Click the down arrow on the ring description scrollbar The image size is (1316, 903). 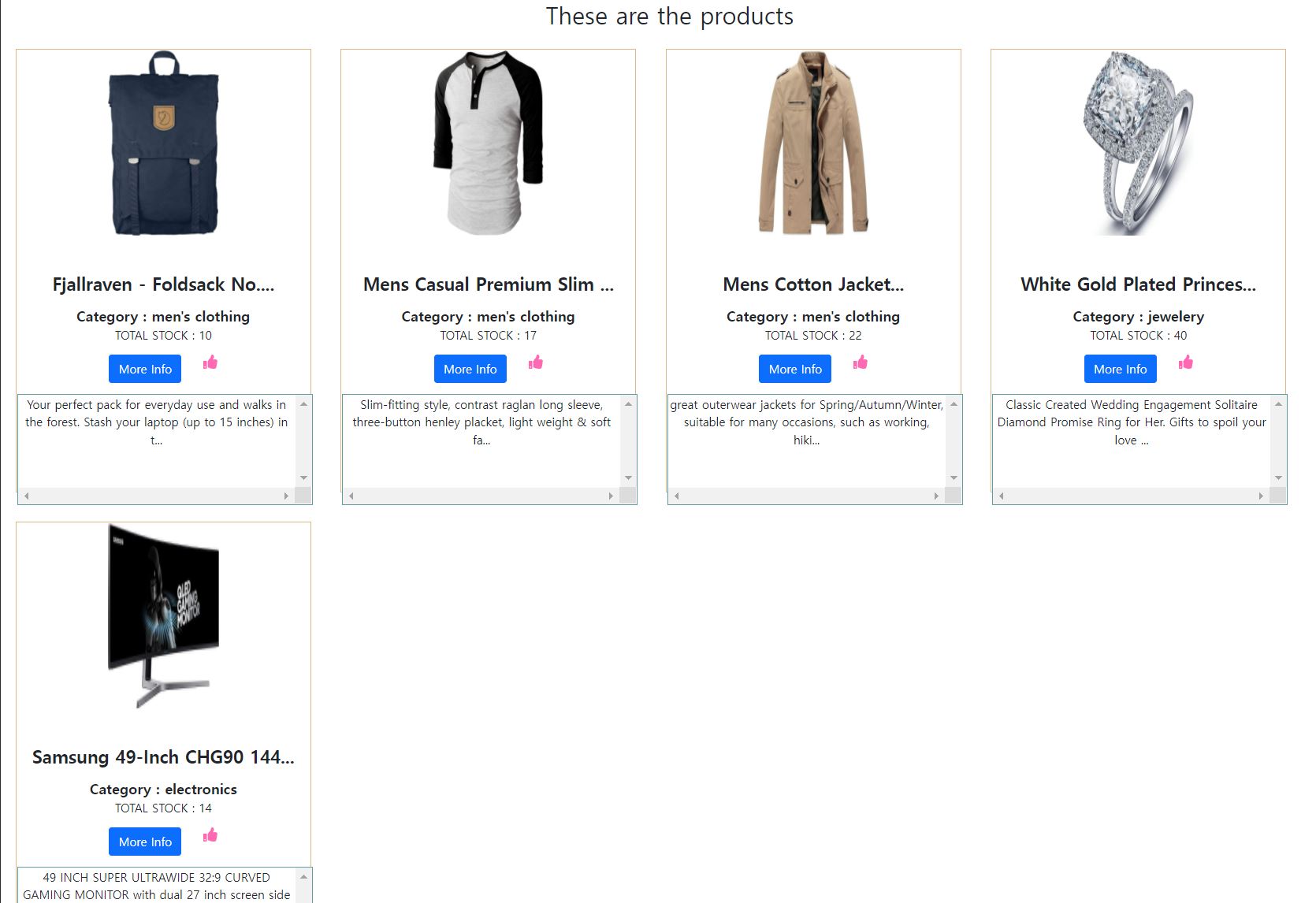click(1277, 476)
